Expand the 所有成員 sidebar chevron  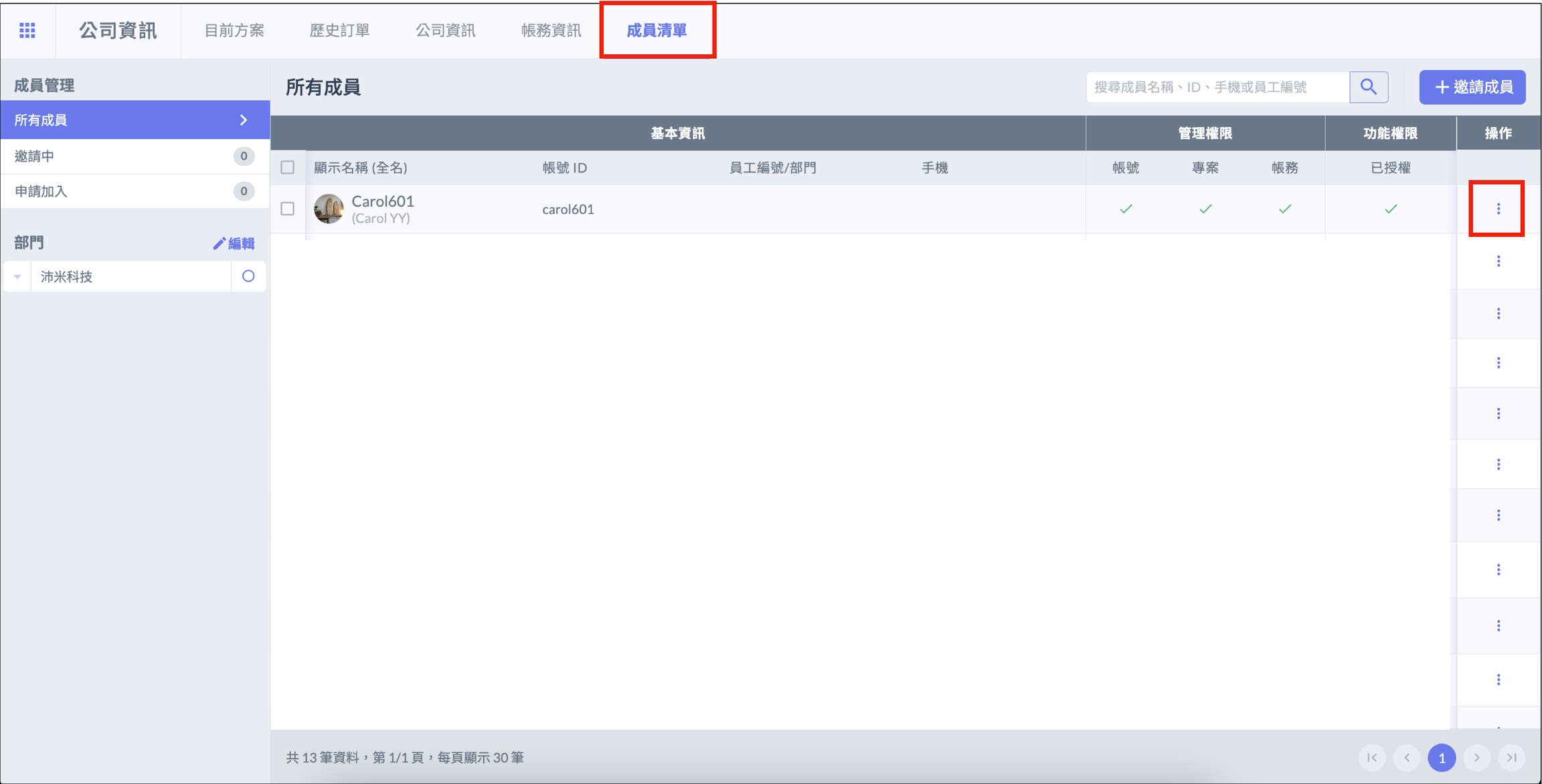tap(244, 120)
